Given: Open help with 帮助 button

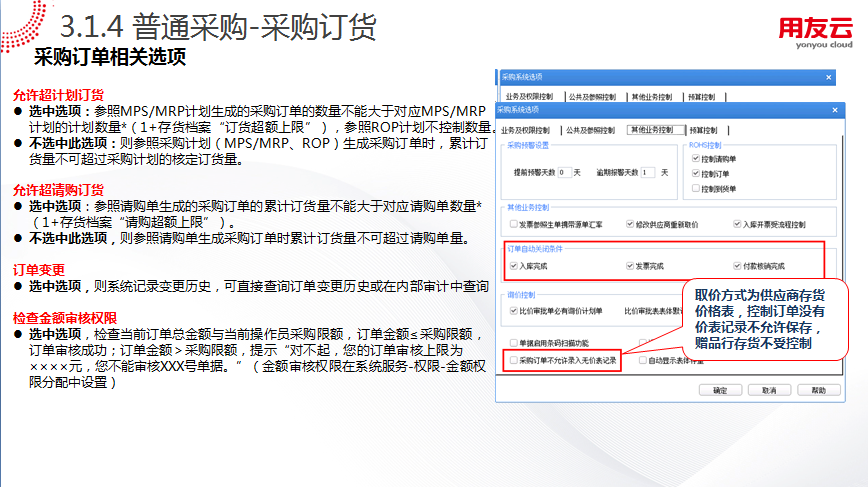Looking at the screenshot, I should [818, 391].
